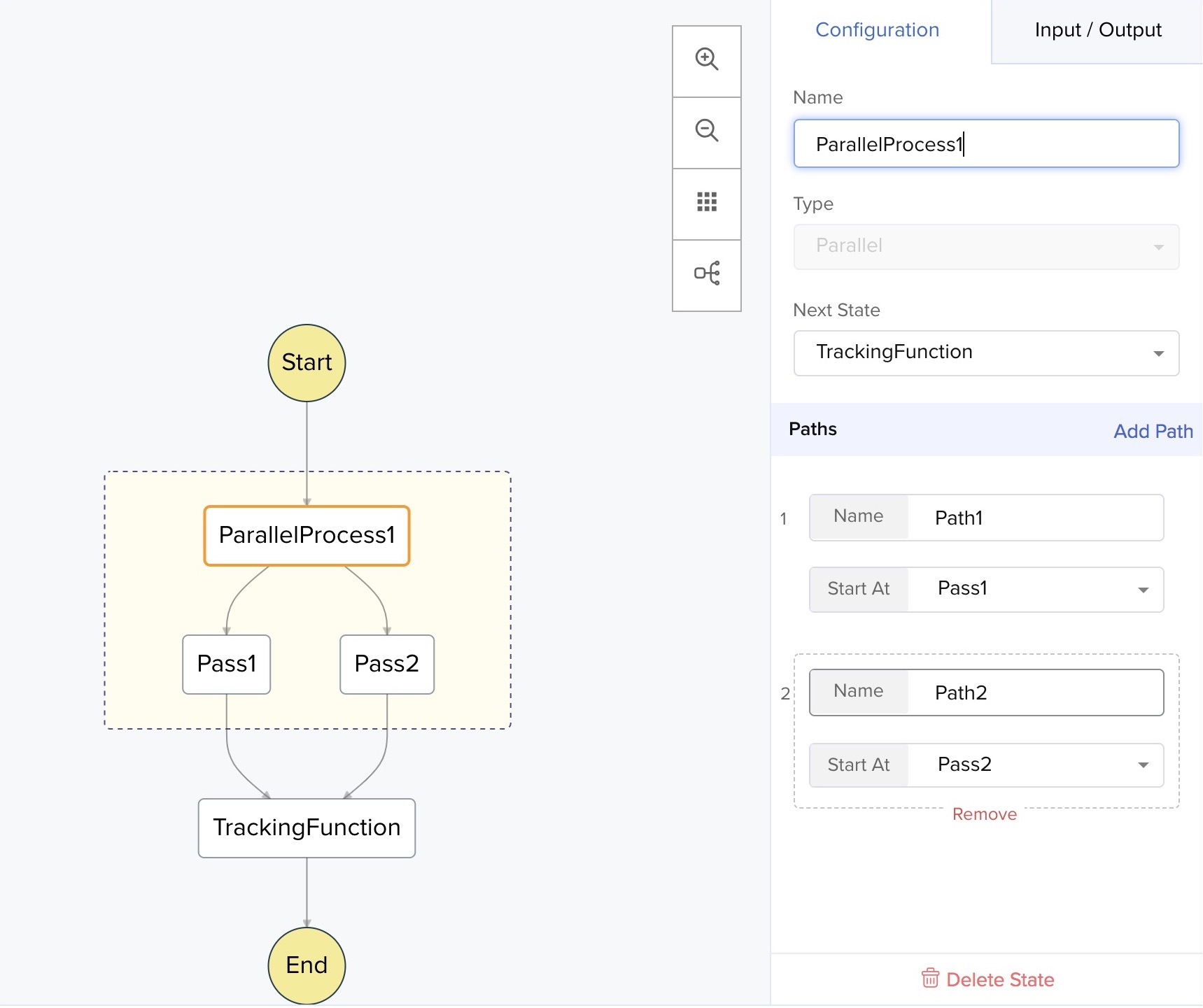Switch to the Input / Output tab
The image size is (1203, 1008).
pos(1097,30)
